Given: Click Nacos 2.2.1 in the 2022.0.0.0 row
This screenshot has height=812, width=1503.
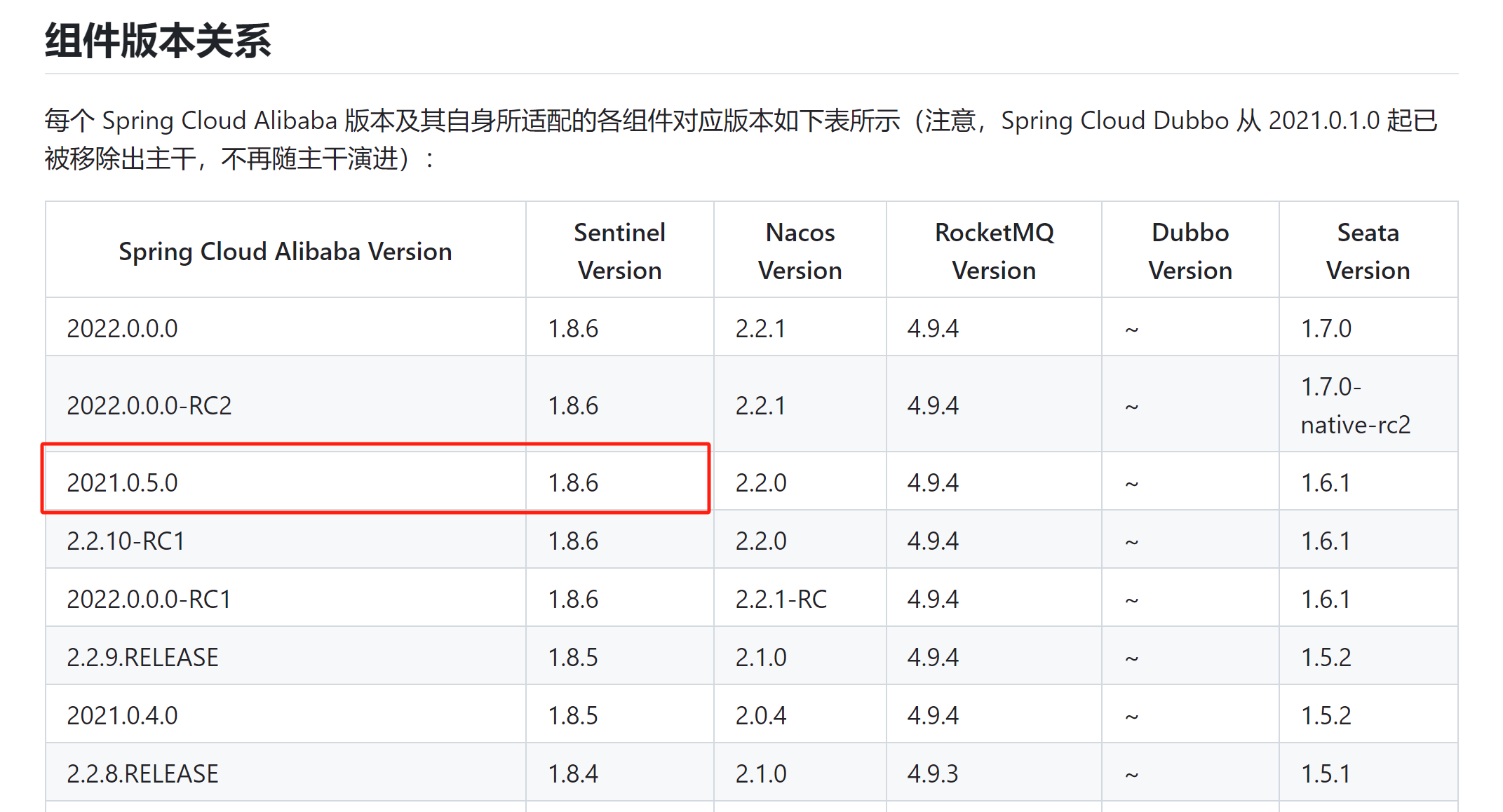Looking at the screenshot, I should click(x=800, y=327).
